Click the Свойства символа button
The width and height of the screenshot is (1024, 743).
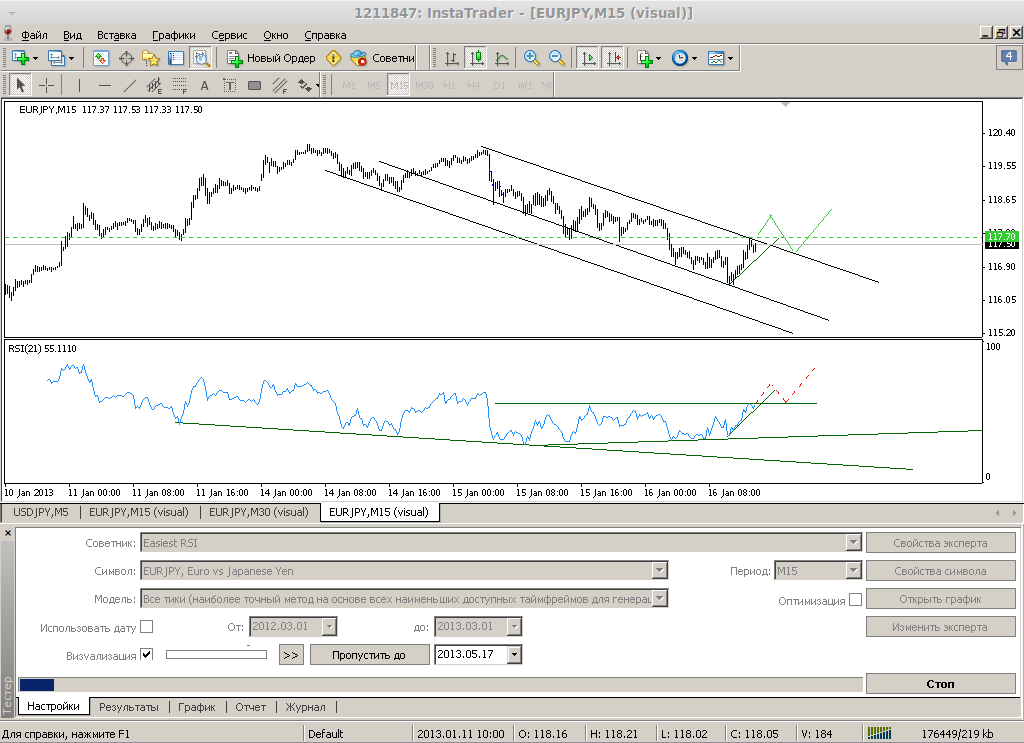pos(940,571)
